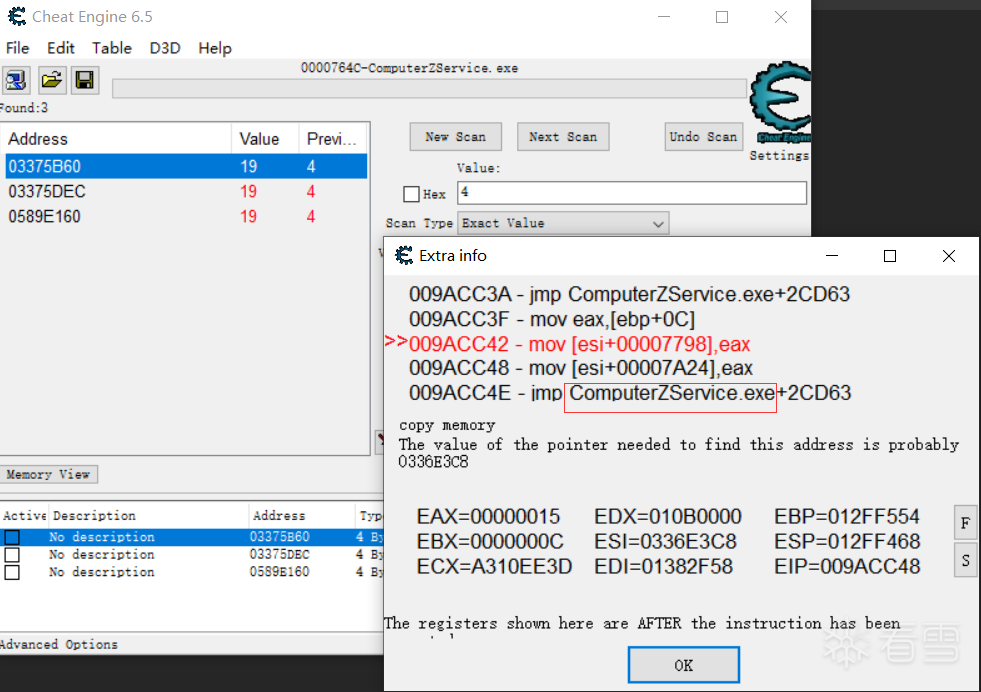Start a New Scan
Screen dimensions: 981x692
(x=455, y=136)
